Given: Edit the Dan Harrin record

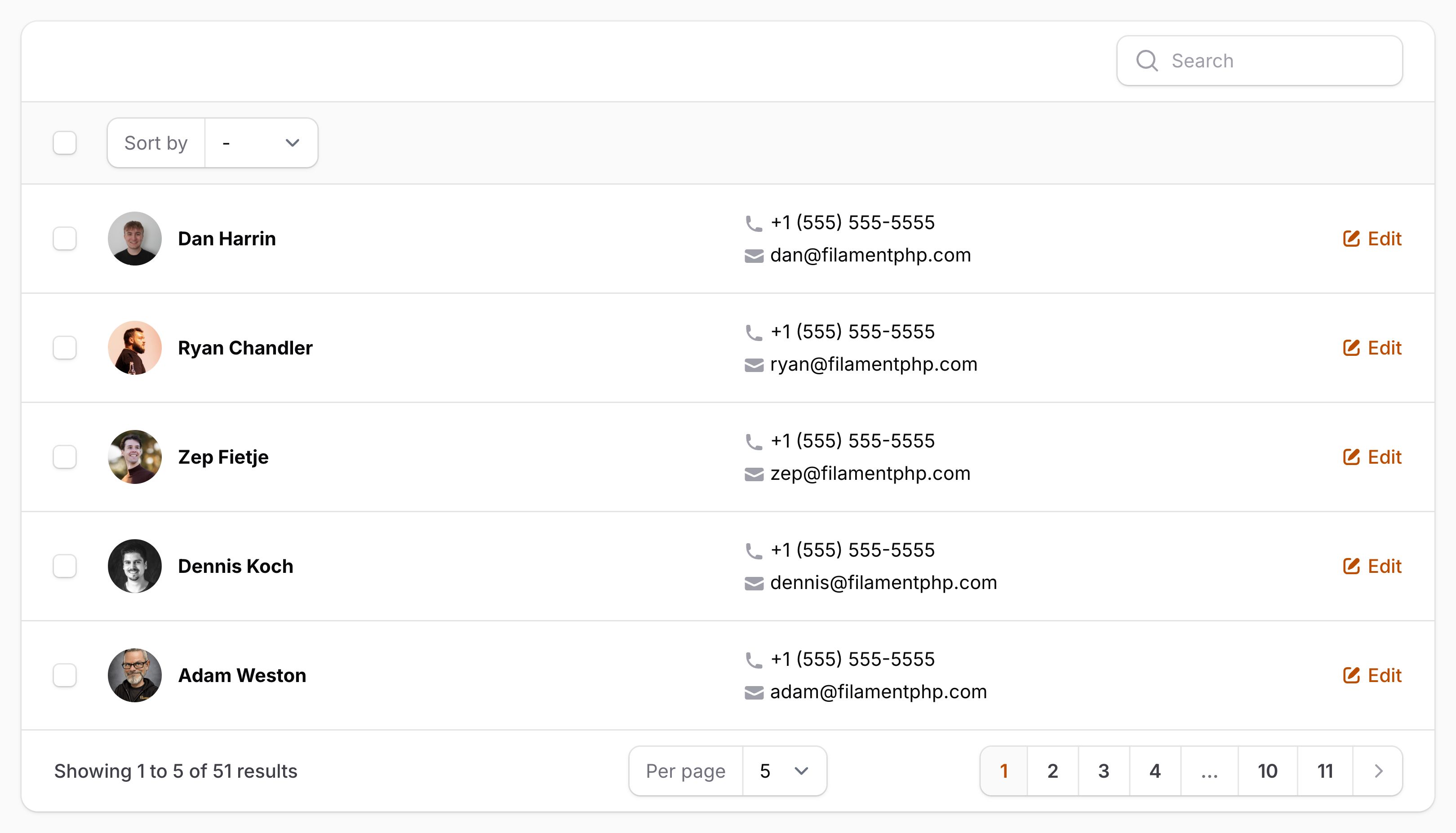Looking at the screenshot, I should 1372,239.
